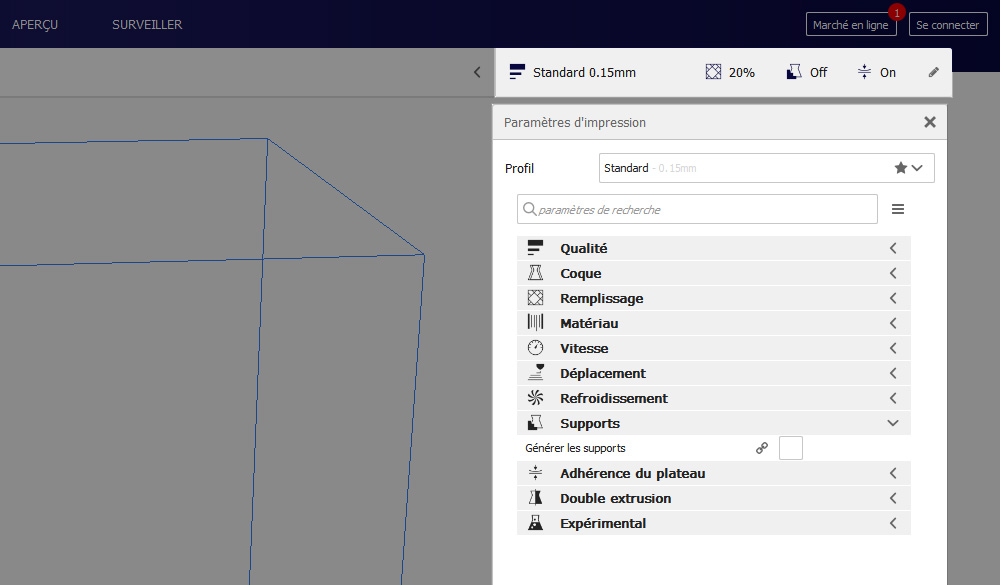The image size is (1000, 585).
Task: Collapse the panel with the left arrow
Action: 477,72
